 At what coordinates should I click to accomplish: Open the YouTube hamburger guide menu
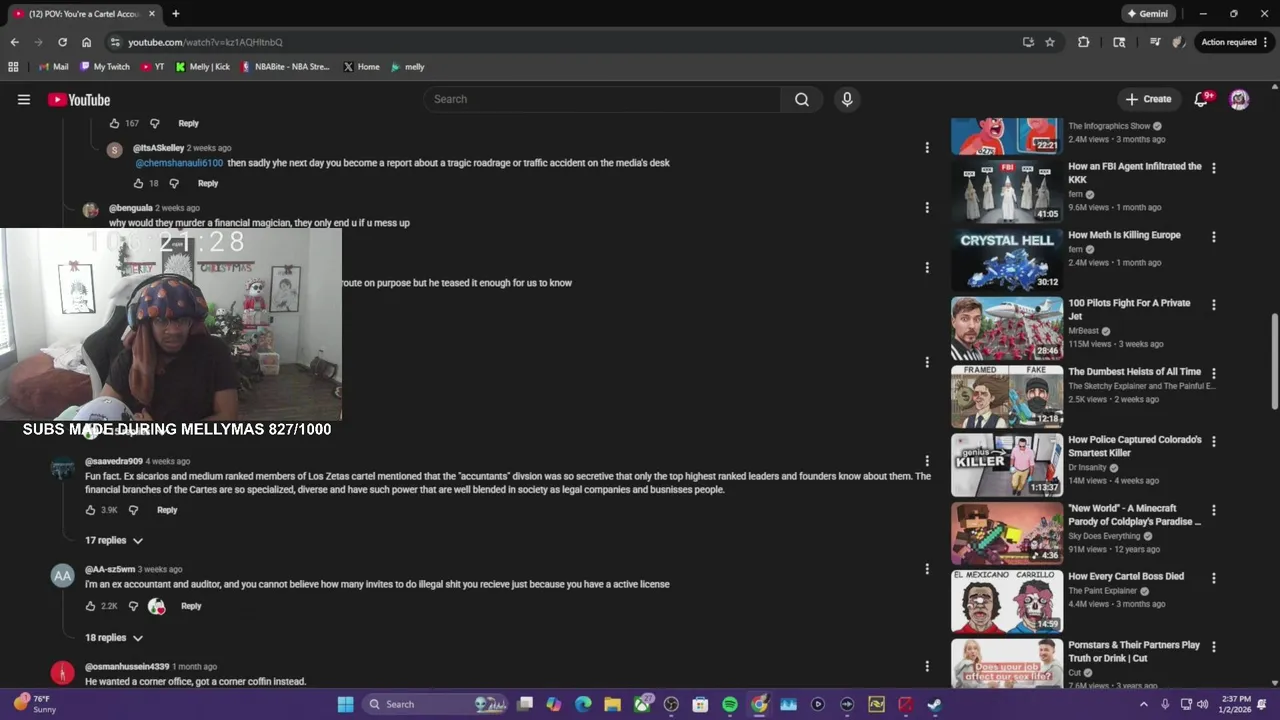24,99
